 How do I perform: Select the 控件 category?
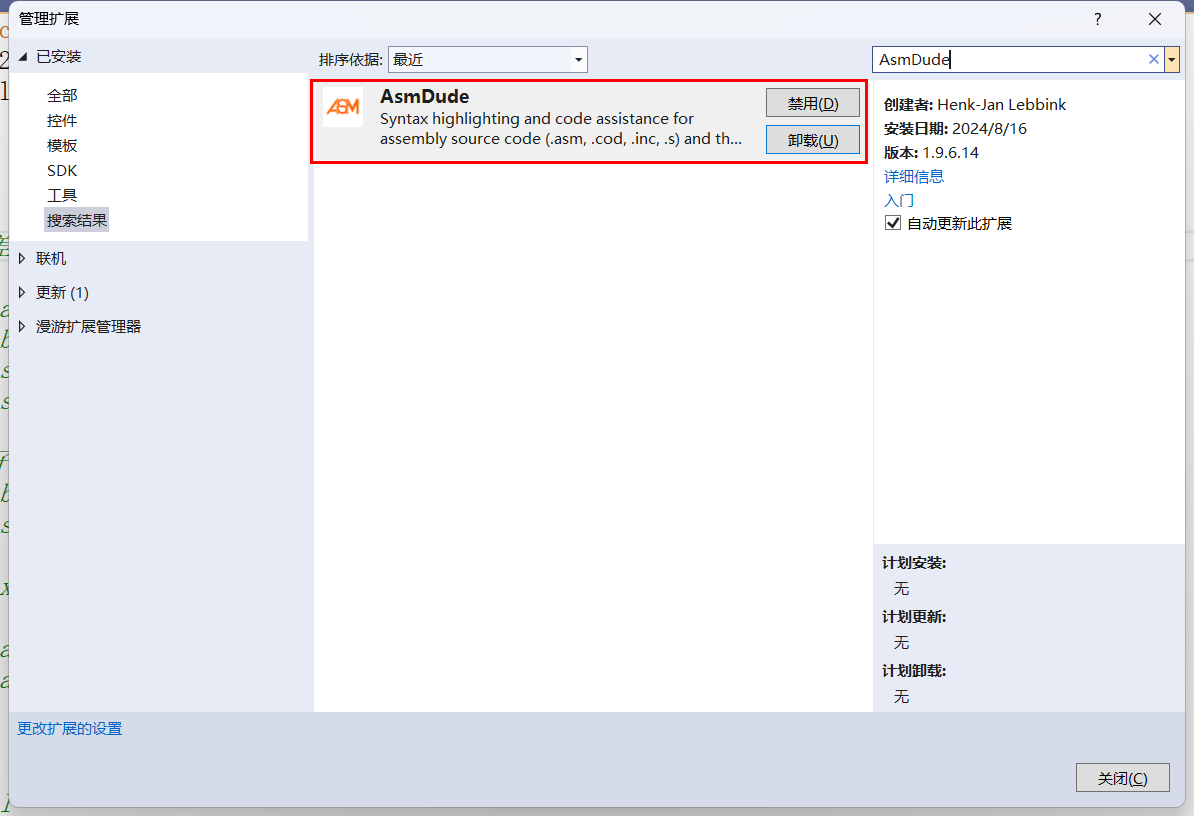[x=62, y=121]
